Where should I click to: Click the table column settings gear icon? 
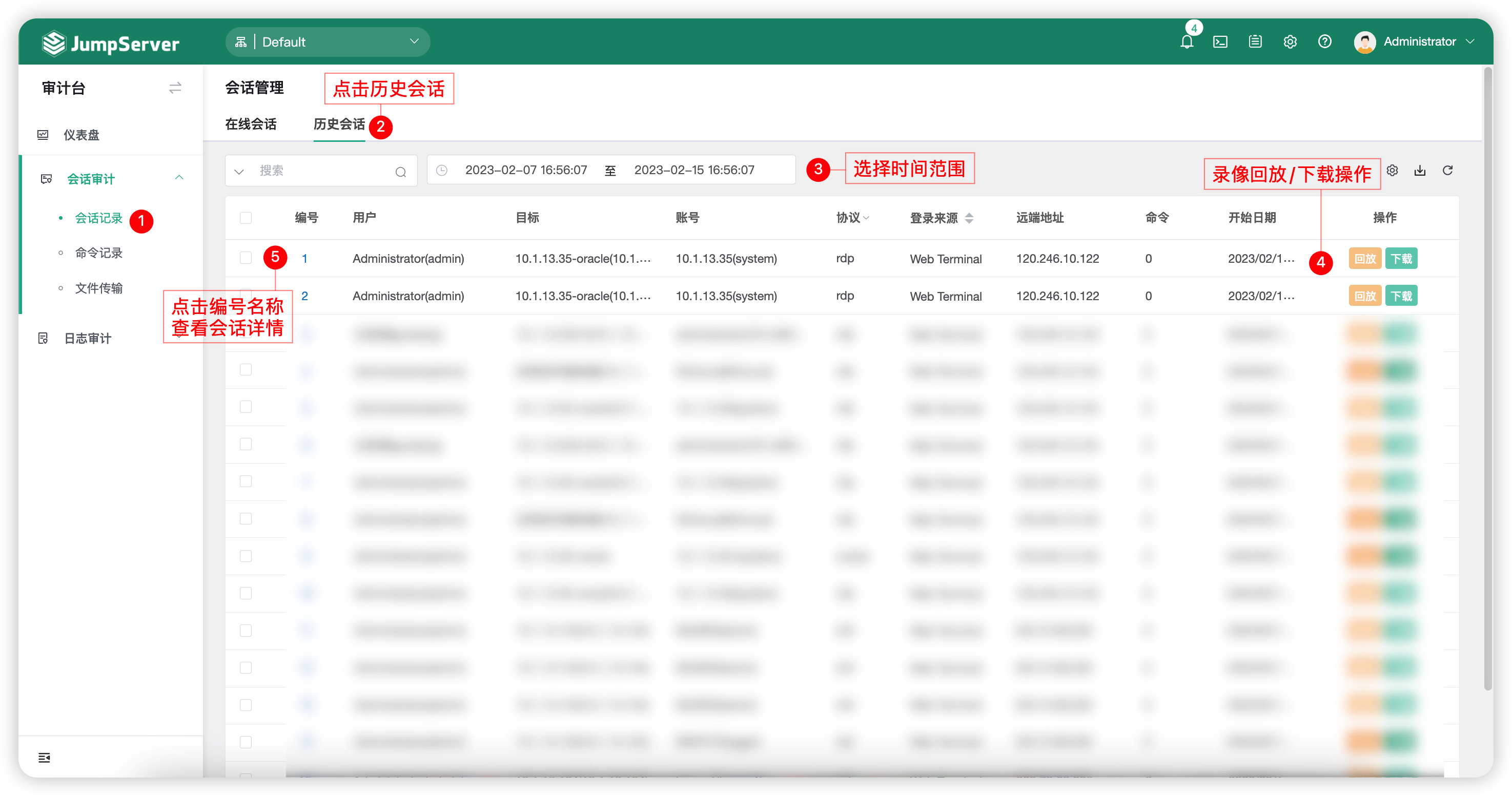pyautogui.click(x=1392, y=170)
